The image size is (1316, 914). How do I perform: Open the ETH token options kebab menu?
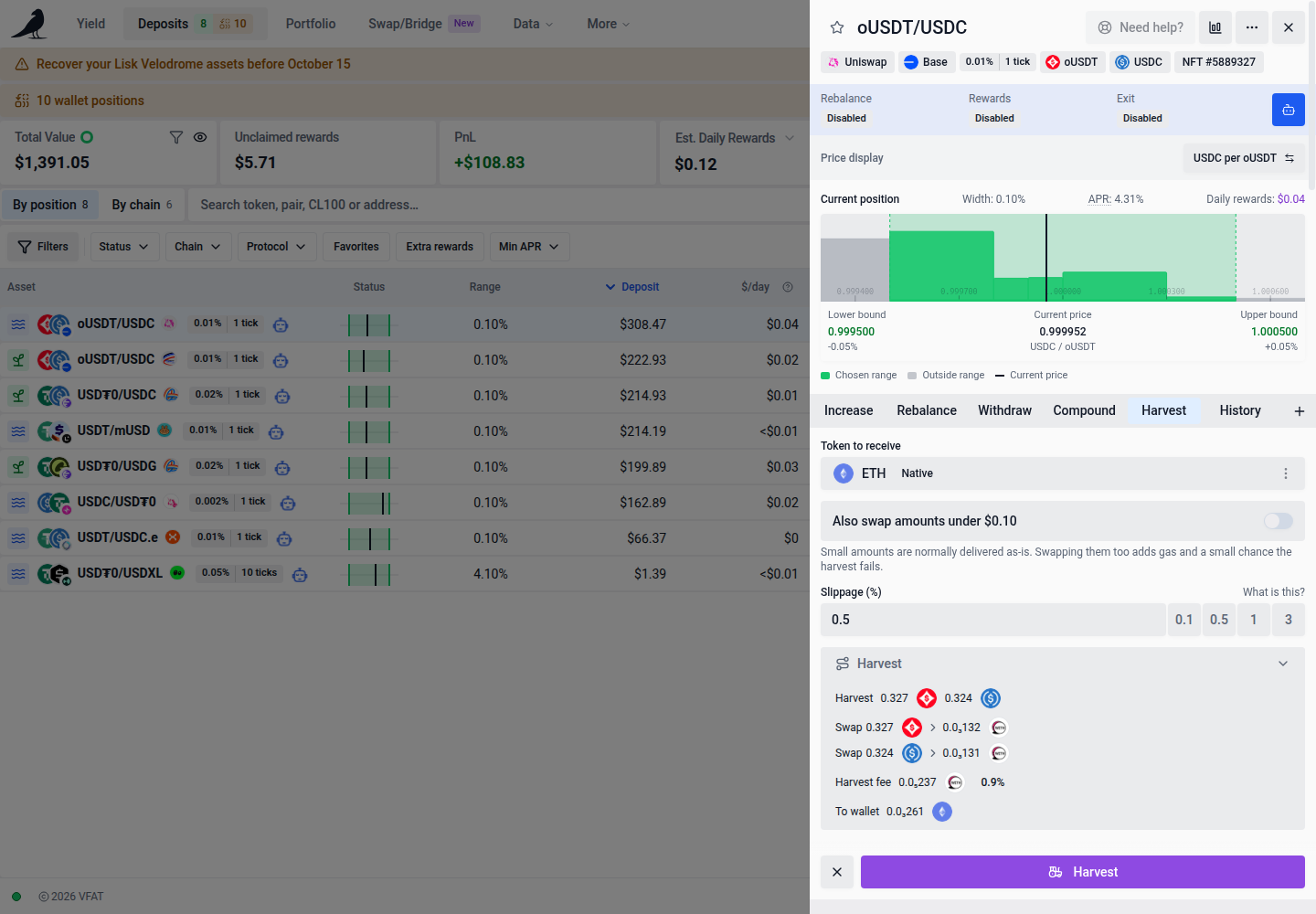pos(1286,473)
